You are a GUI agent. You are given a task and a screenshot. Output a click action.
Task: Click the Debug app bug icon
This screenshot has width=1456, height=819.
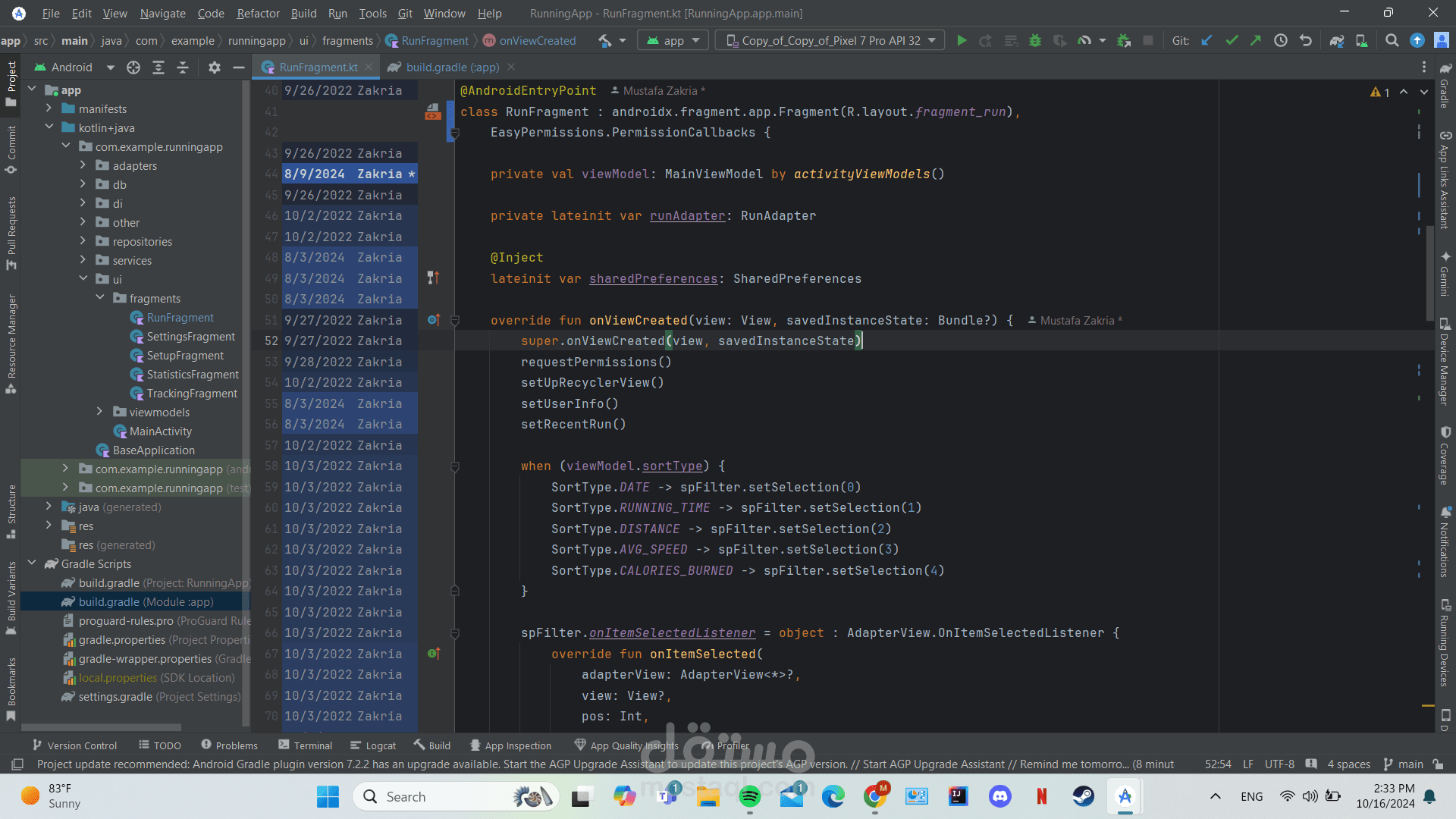point(1035,41)
